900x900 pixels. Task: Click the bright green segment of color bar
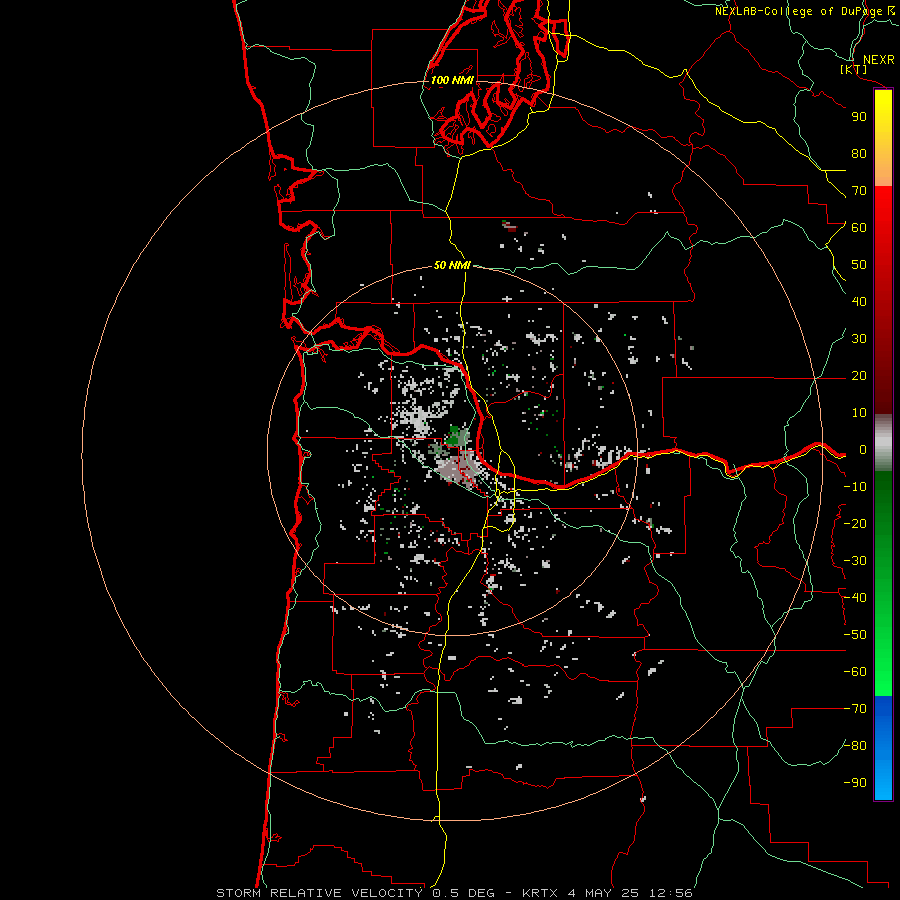click(883, 660)
